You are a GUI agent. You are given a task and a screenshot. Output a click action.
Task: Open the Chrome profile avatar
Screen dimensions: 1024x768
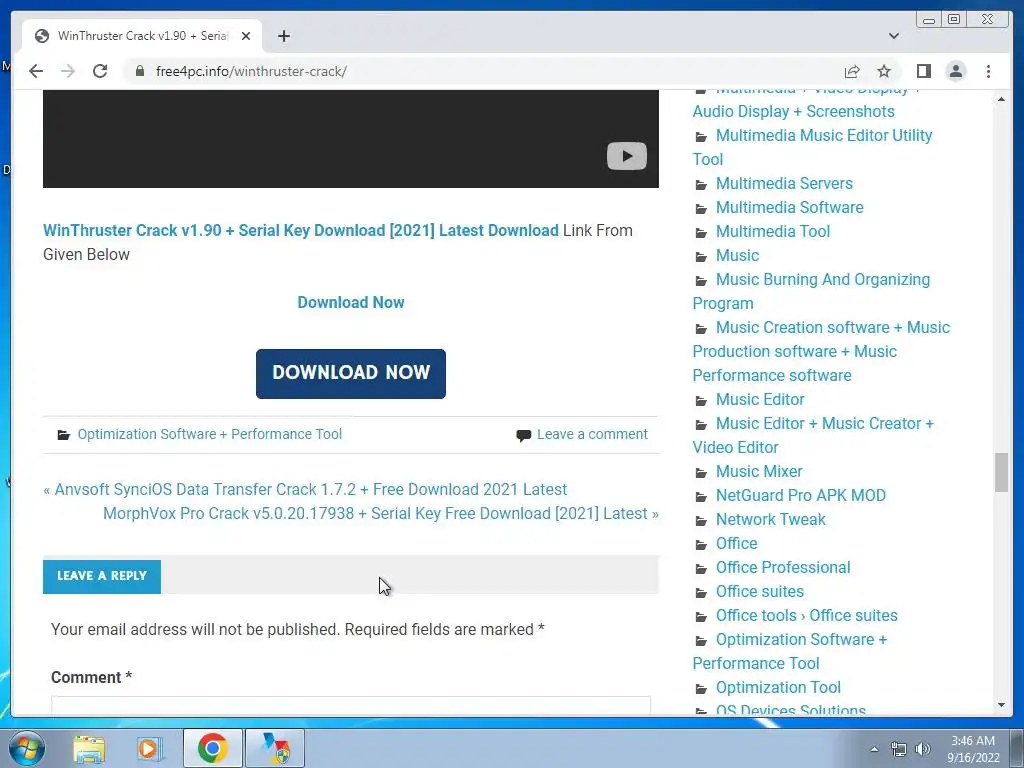tap(956, 71)
